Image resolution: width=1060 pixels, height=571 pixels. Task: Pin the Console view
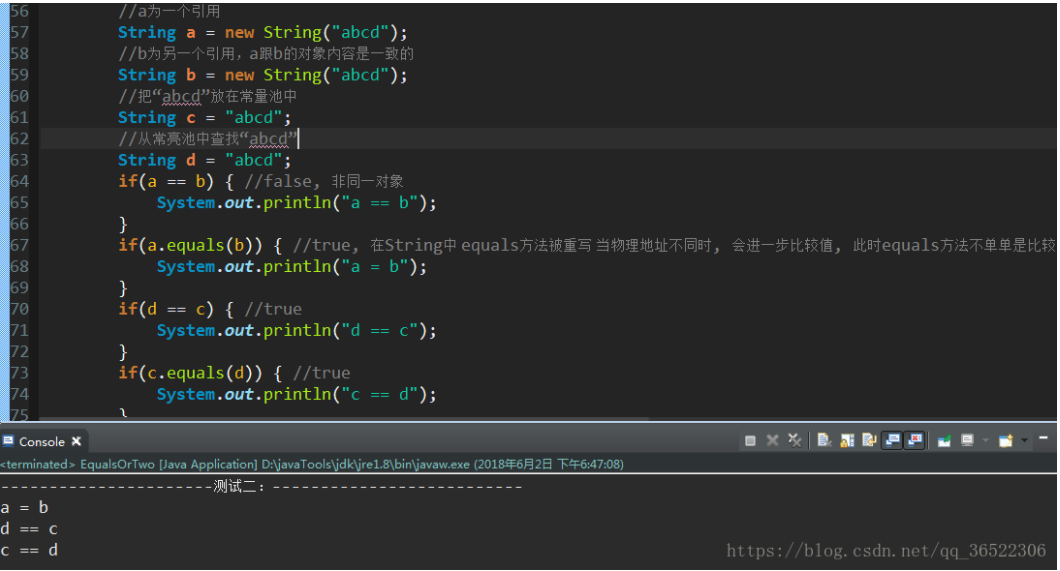pyautogui.click(x=944, y=441)
